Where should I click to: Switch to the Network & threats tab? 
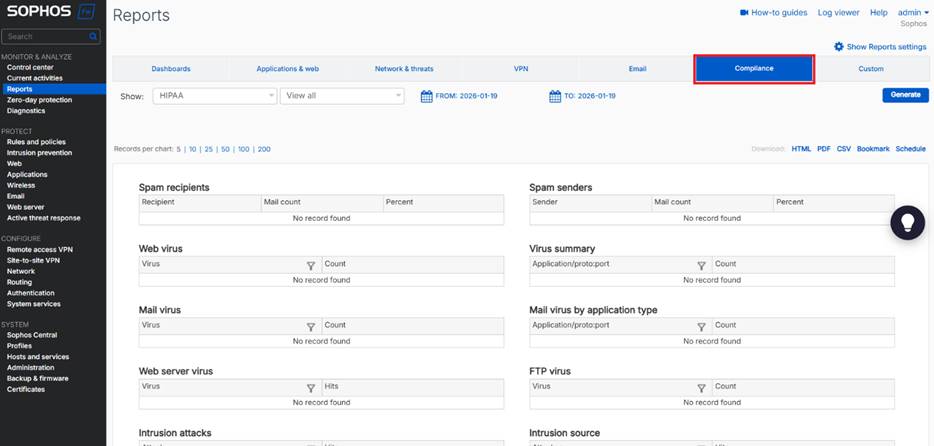(404, 69)
